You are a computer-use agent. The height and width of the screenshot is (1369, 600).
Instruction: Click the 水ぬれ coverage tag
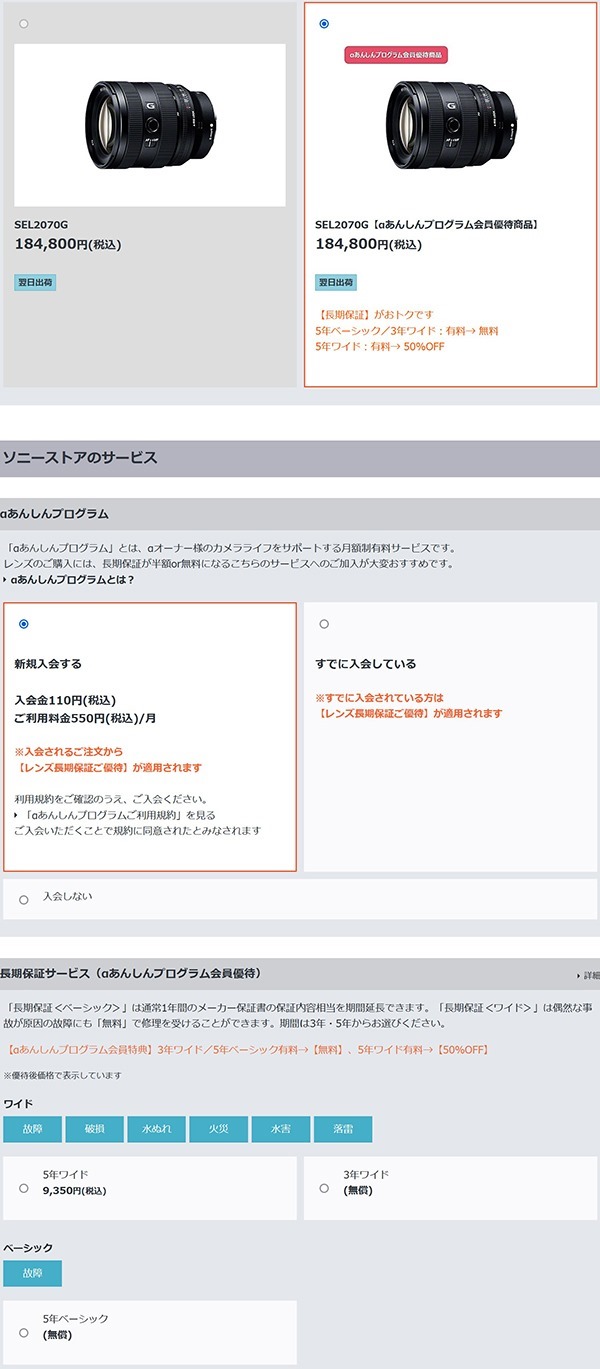[x=156, y=1129]
